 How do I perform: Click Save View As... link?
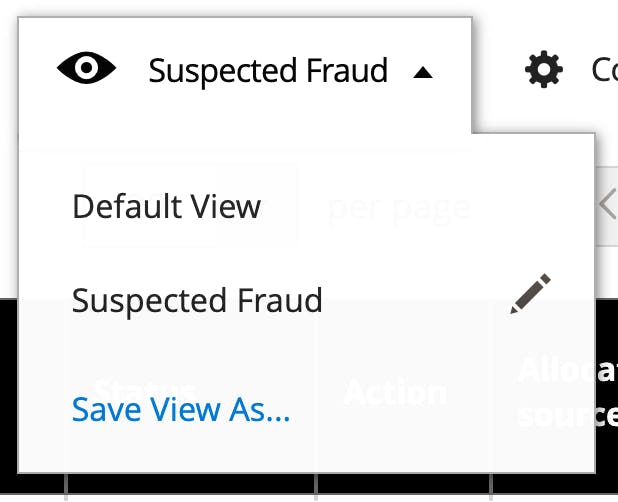[x=181, y=409]
